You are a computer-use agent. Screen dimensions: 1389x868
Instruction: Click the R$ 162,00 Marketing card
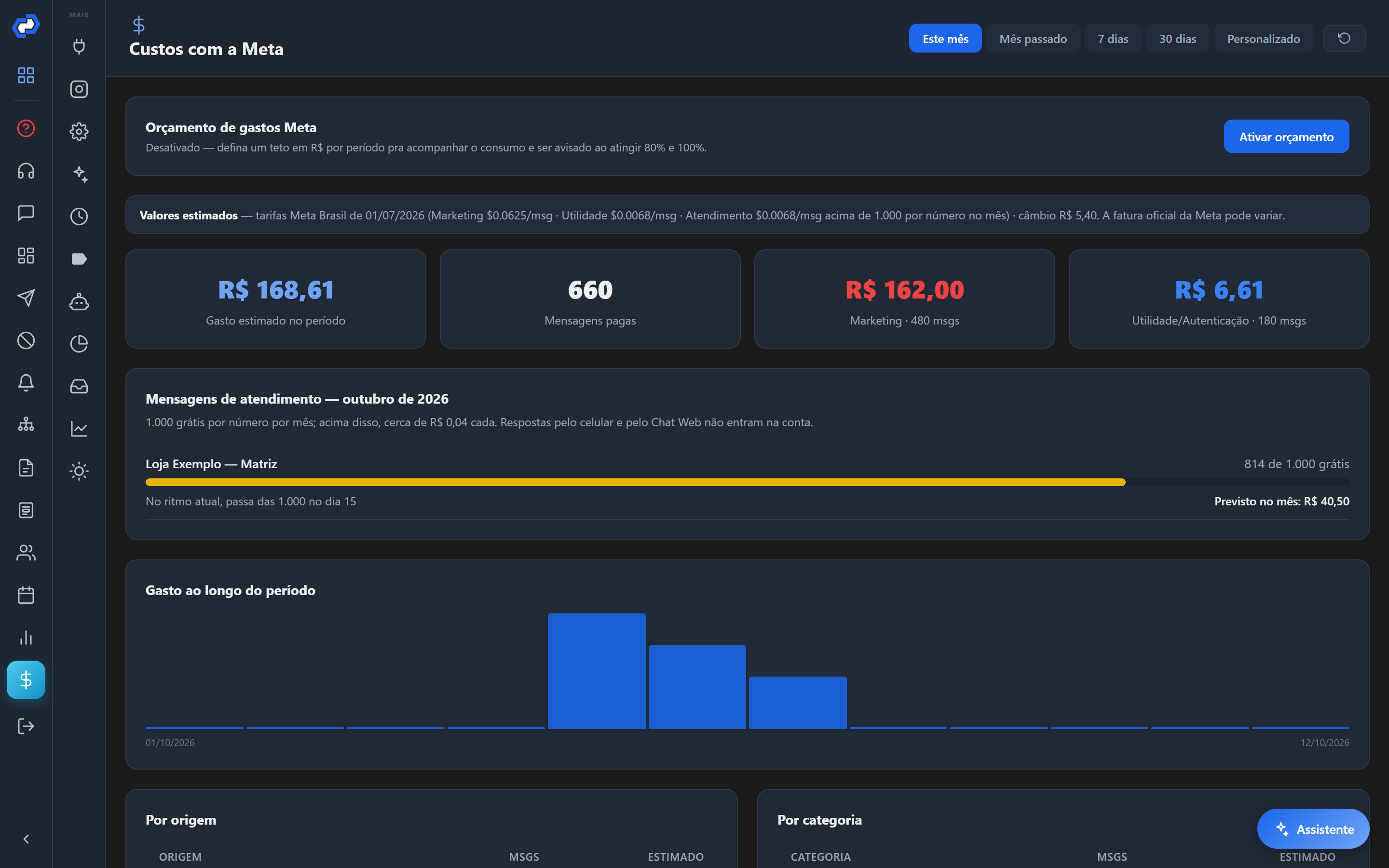(905, 298)
